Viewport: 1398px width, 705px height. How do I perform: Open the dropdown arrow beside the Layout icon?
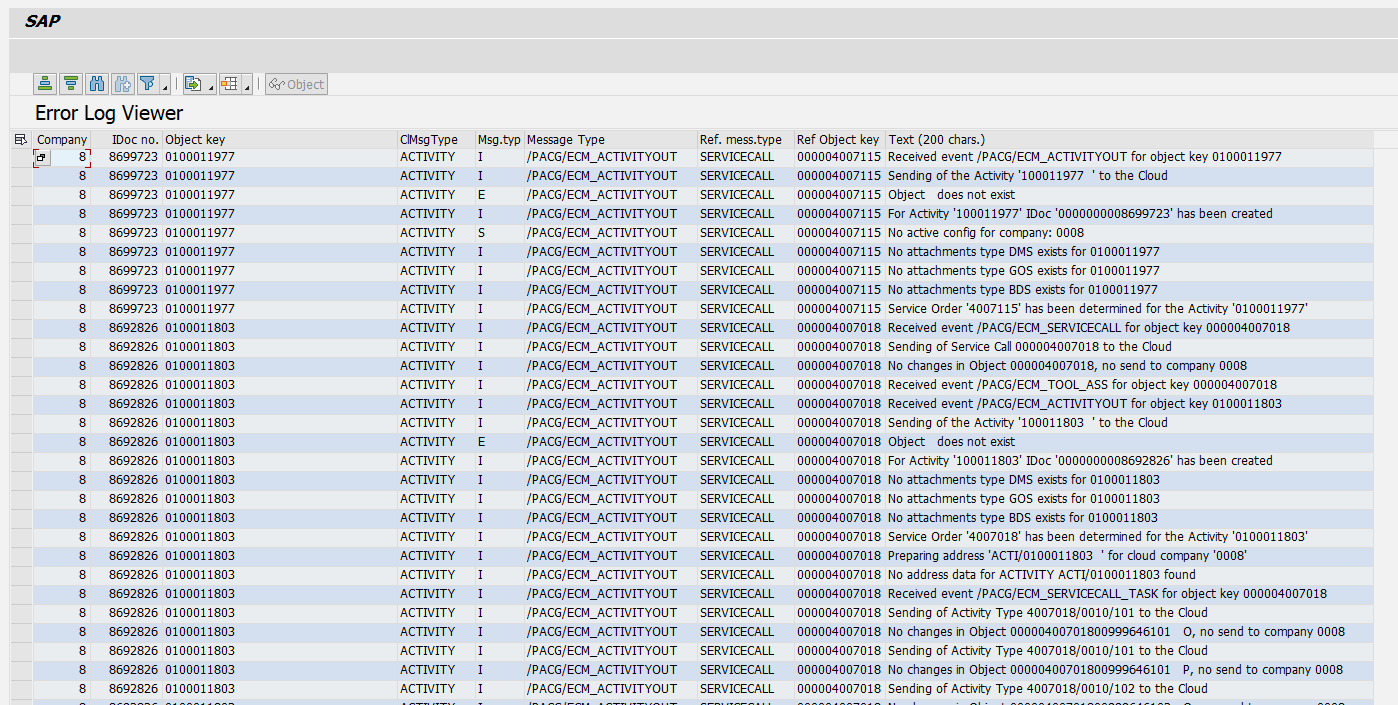click(246, 88)
